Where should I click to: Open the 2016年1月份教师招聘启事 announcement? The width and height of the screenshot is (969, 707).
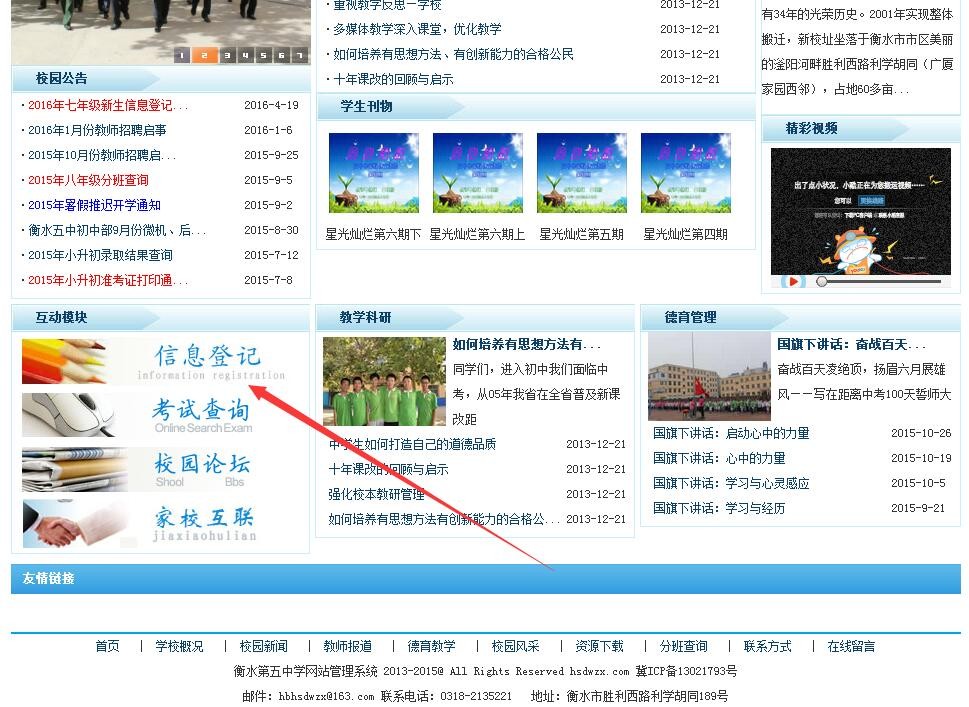[97, 130]
